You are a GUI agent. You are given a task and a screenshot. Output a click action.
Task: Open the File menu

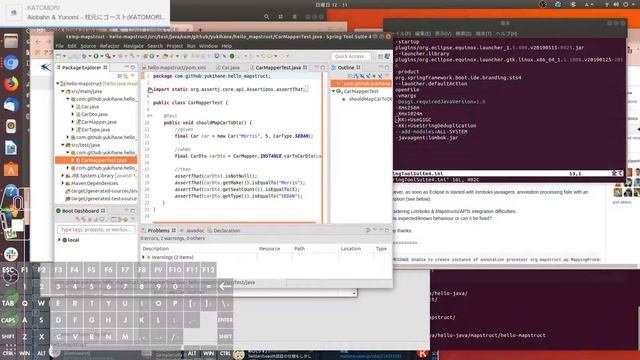(60, 46)
